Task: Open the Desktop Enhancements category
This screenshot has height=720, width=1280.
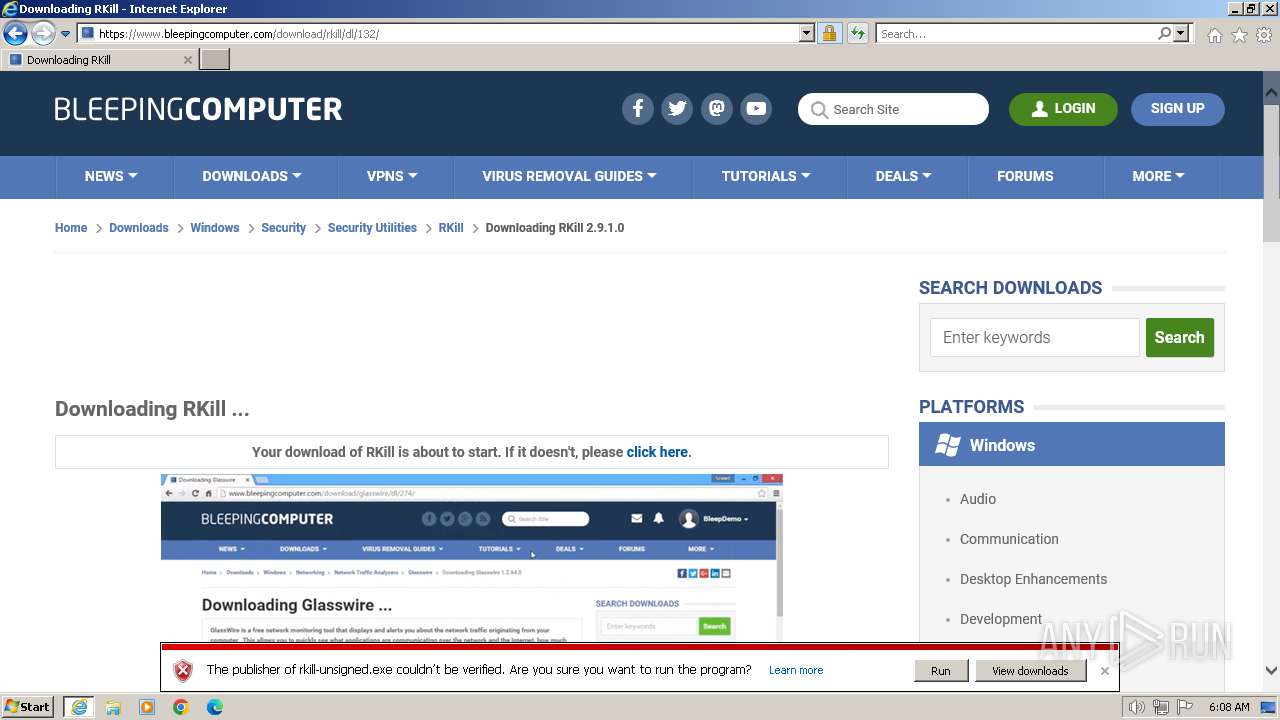Action: point(1033,579)
